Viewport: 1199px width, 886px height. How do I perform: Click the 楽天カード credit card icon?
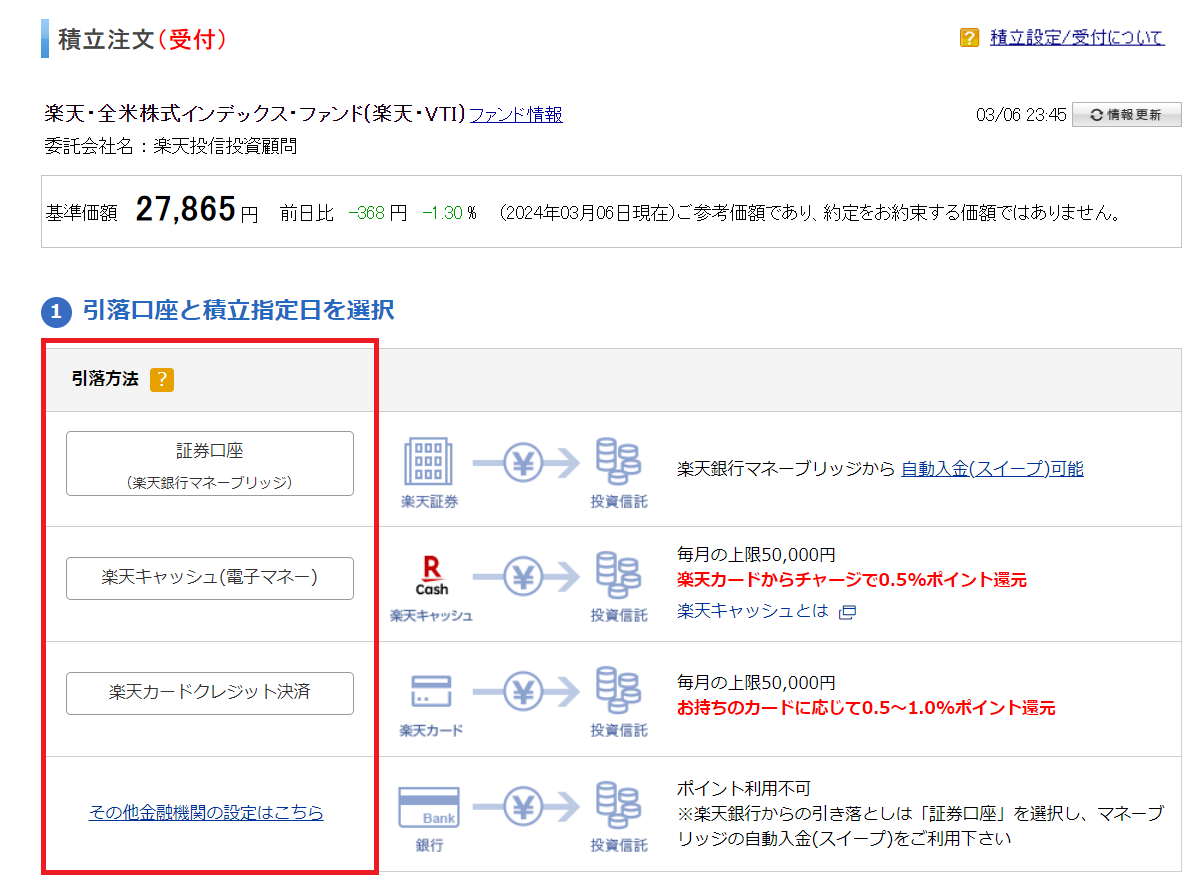[431, 692]
